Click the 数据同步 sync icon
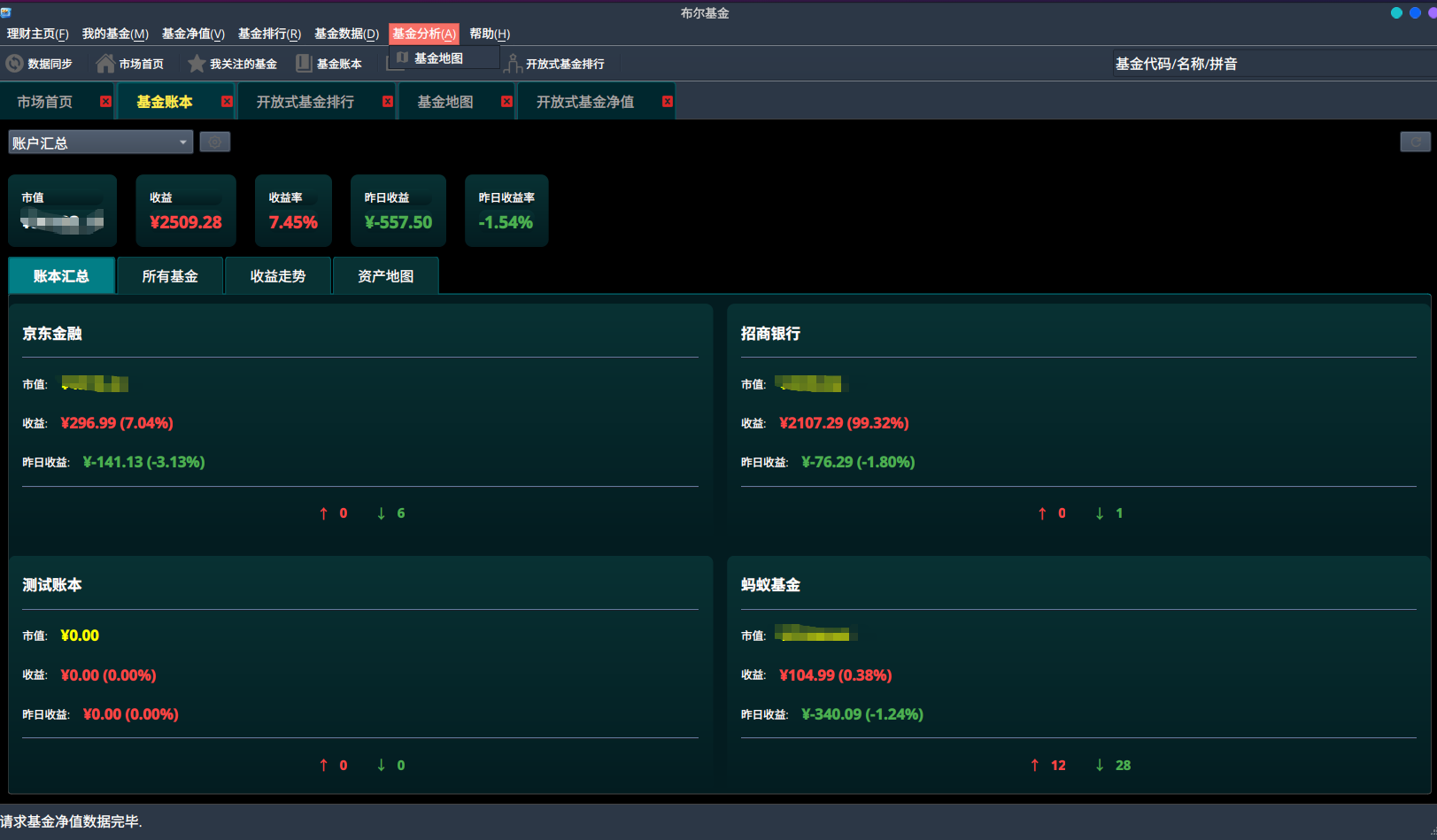 [14, 64]
